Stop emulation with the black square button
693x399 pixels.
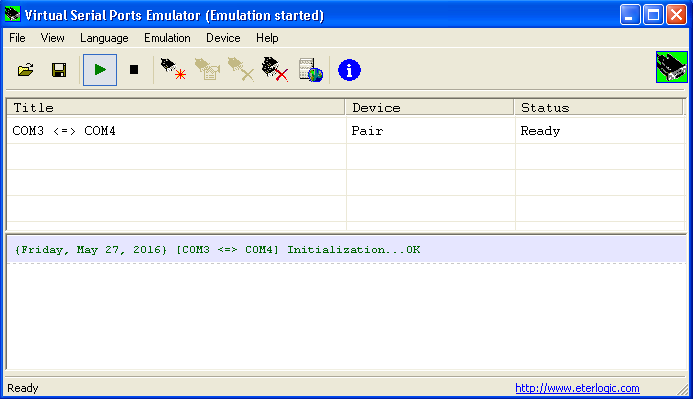click(x=134, y=70)
